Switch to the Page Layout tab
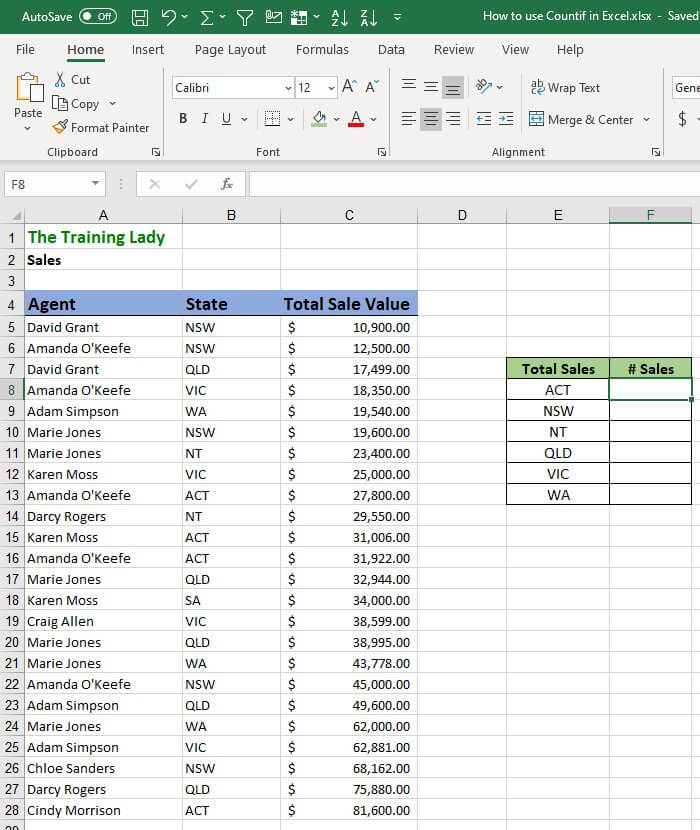700x830 pixels. coord(230,50)
